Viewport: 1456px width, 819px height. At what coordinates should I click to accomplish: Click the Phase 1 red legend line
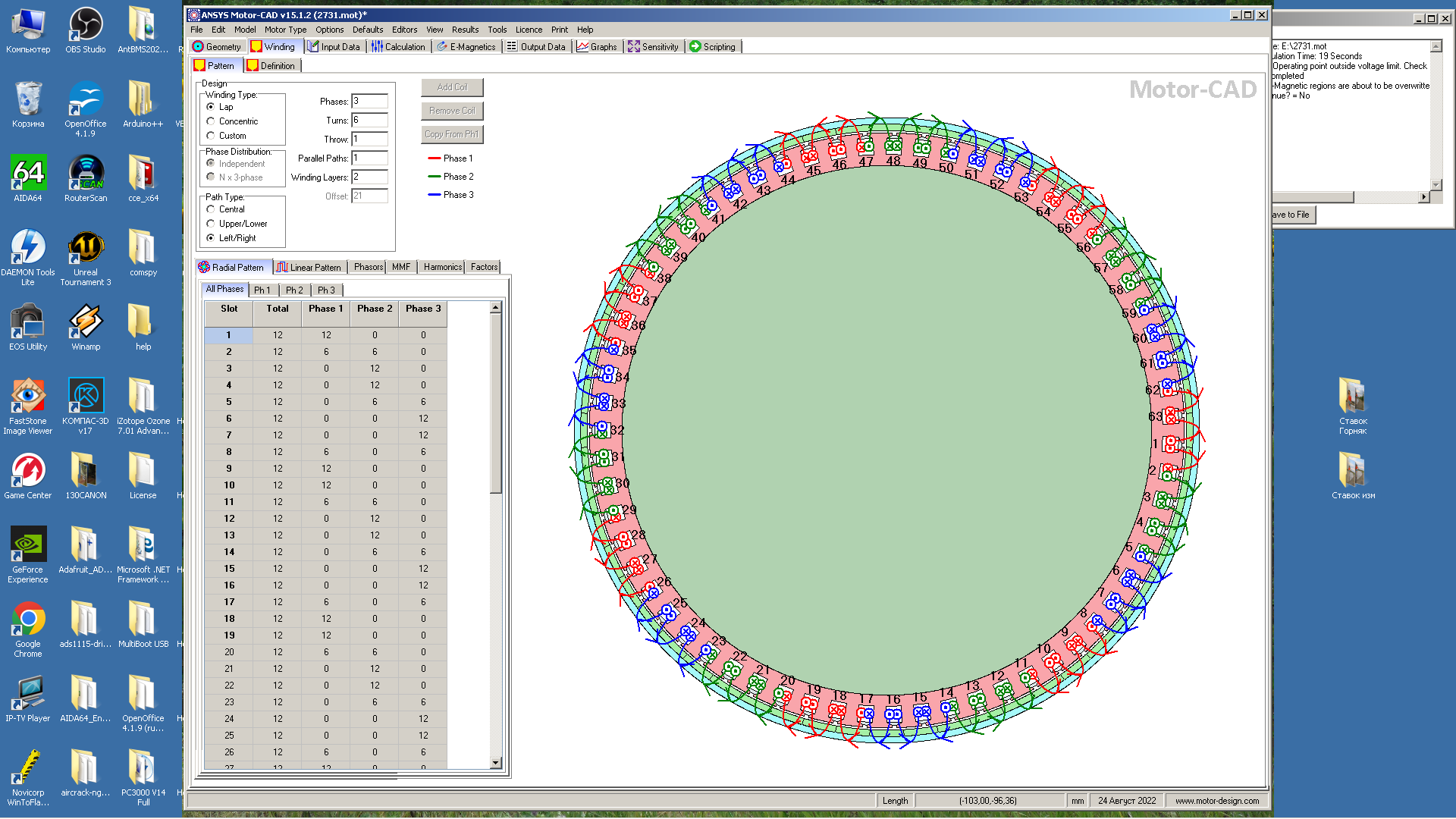point(435,158)
